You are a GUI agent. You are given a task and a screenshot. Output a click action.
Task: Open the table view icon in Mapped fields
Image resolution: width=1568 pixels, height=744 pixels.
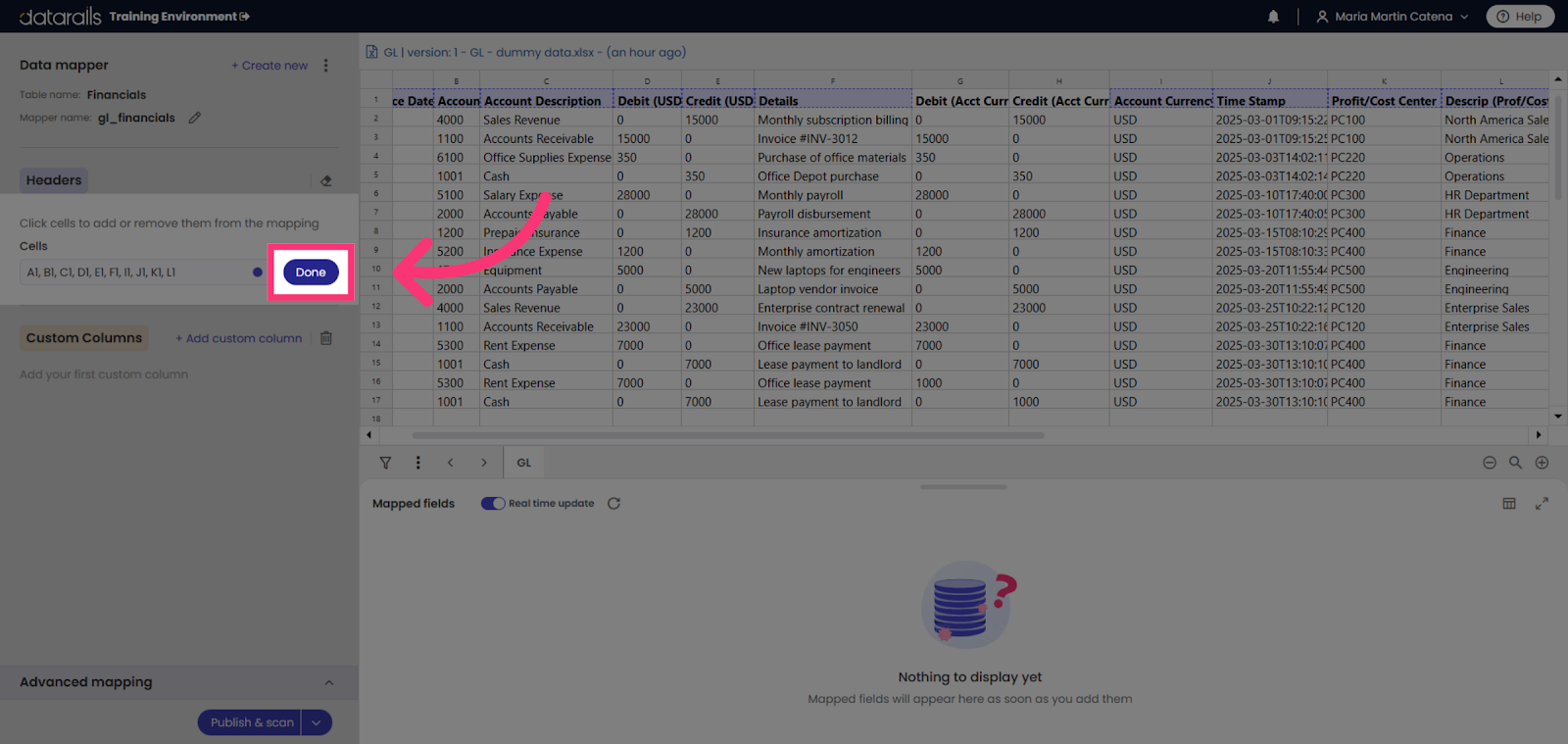click(x=1509, y=504)
